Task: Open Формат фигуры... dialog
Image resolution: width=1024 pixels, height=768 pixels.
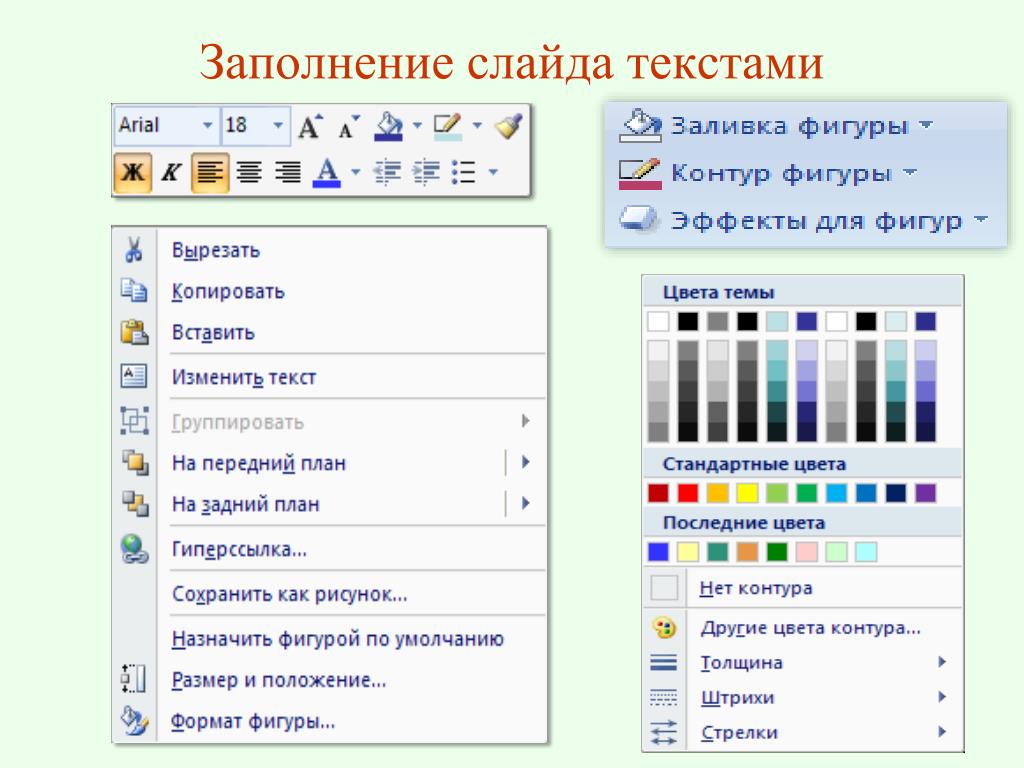Action: coord(329,721)
